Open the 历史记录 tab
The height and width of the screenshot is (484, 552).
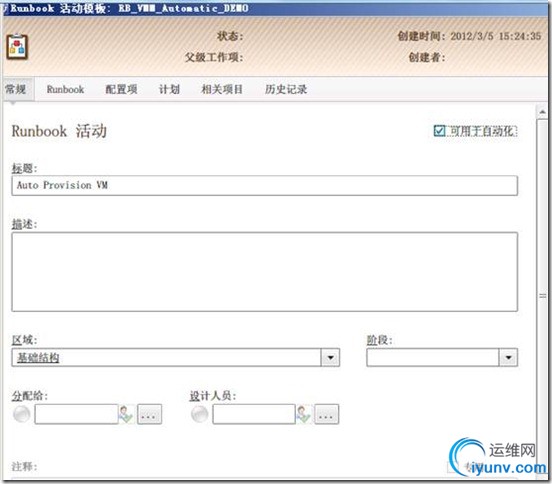286,89
